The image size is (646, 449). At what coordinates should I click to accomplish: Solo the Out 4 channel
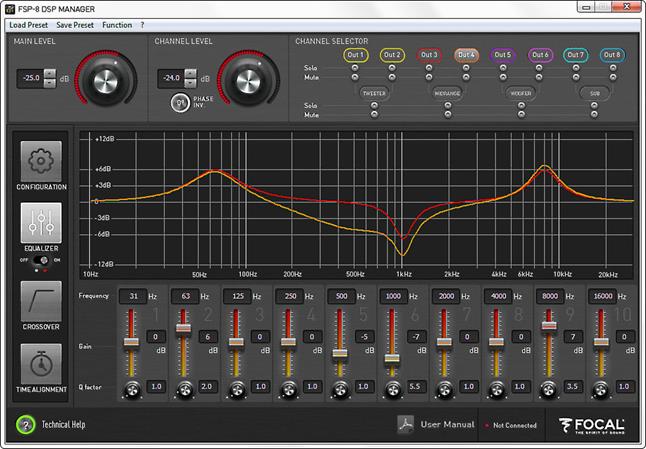466,68
